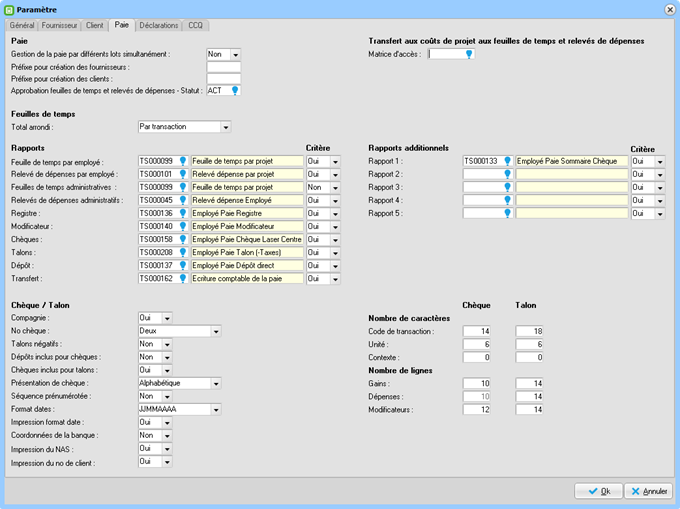
Task: Click lookup pin beside Dépôt TS000137
Action: [183, 265]
